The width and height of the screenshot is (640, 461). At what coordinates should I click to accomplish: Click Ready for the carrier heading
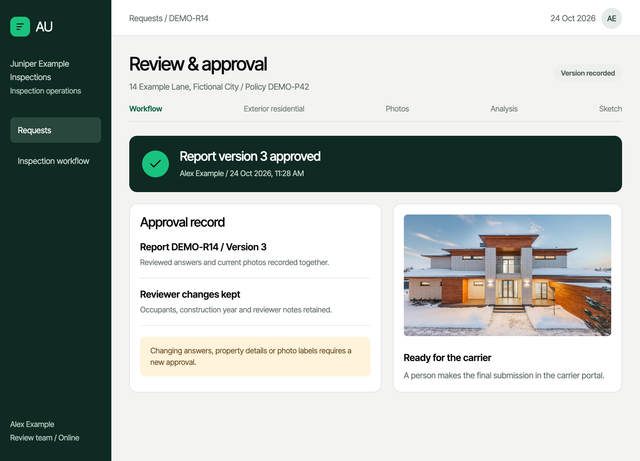447,358
